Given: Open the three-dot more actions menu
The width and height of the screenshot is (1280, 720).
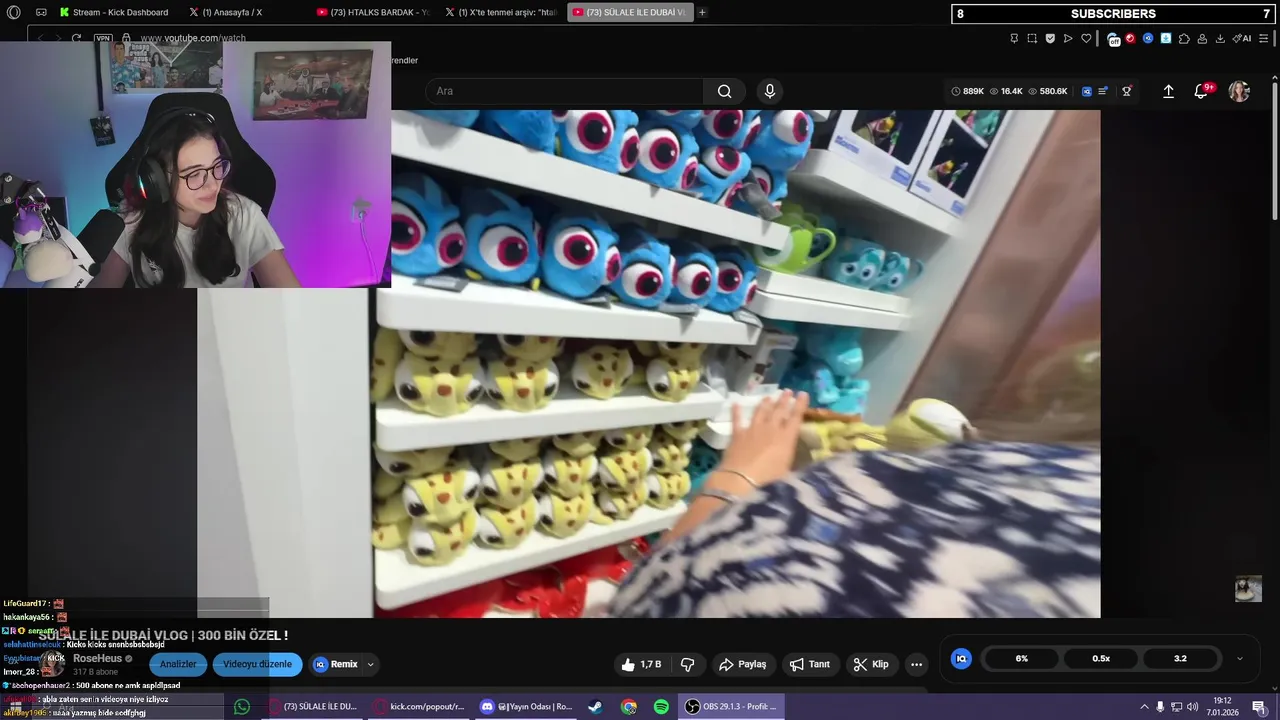Looking at the screenshot, I should click(916, 664).
